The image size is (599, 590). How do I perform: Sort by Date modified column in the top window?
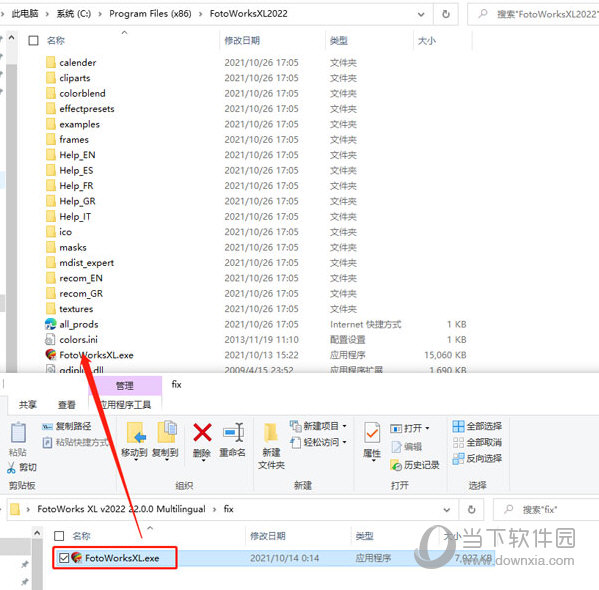[242, 41]
